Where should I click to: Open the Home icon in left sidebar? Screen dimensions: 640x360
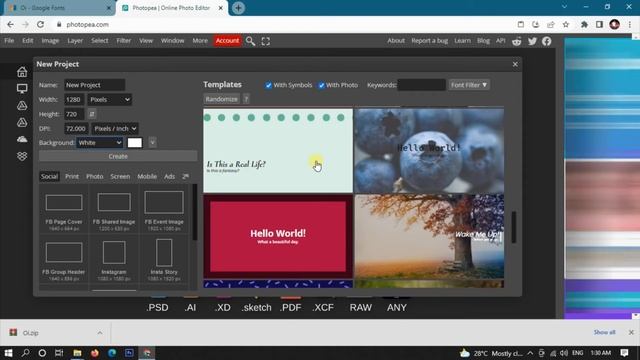click(22, 72)
